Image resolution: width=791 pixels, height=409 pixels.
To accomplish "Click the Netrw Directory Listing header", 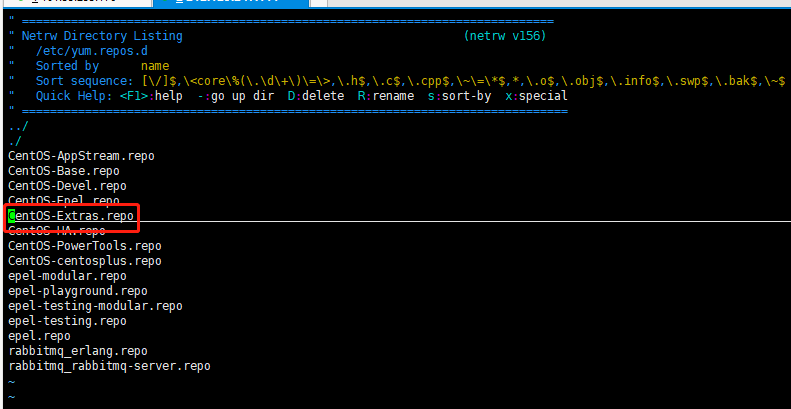I will point(102,36).
